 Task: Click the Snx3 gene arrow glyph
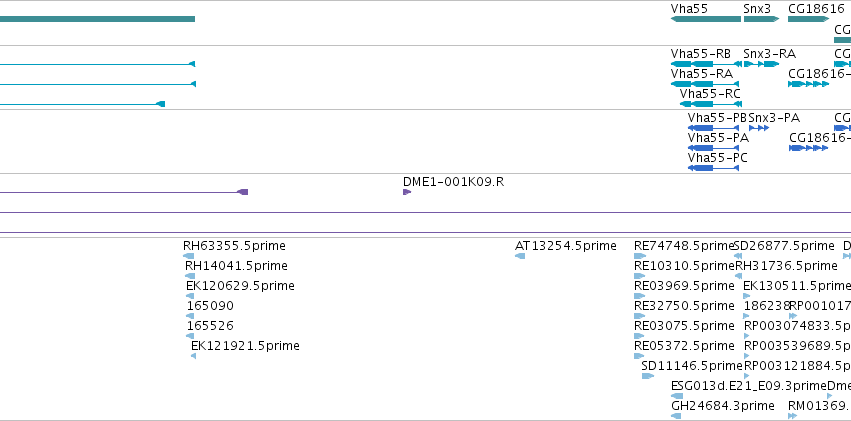(761, 19)
